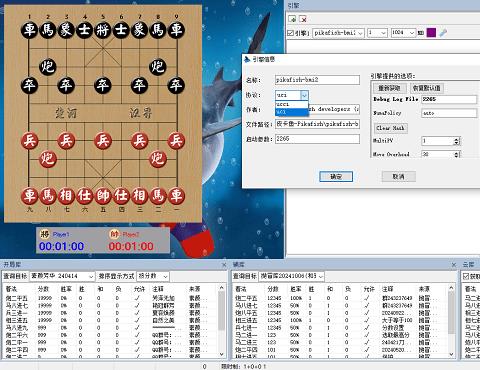
Task: Click the remove engine red X icon
Action: click(x=303, y=19)
